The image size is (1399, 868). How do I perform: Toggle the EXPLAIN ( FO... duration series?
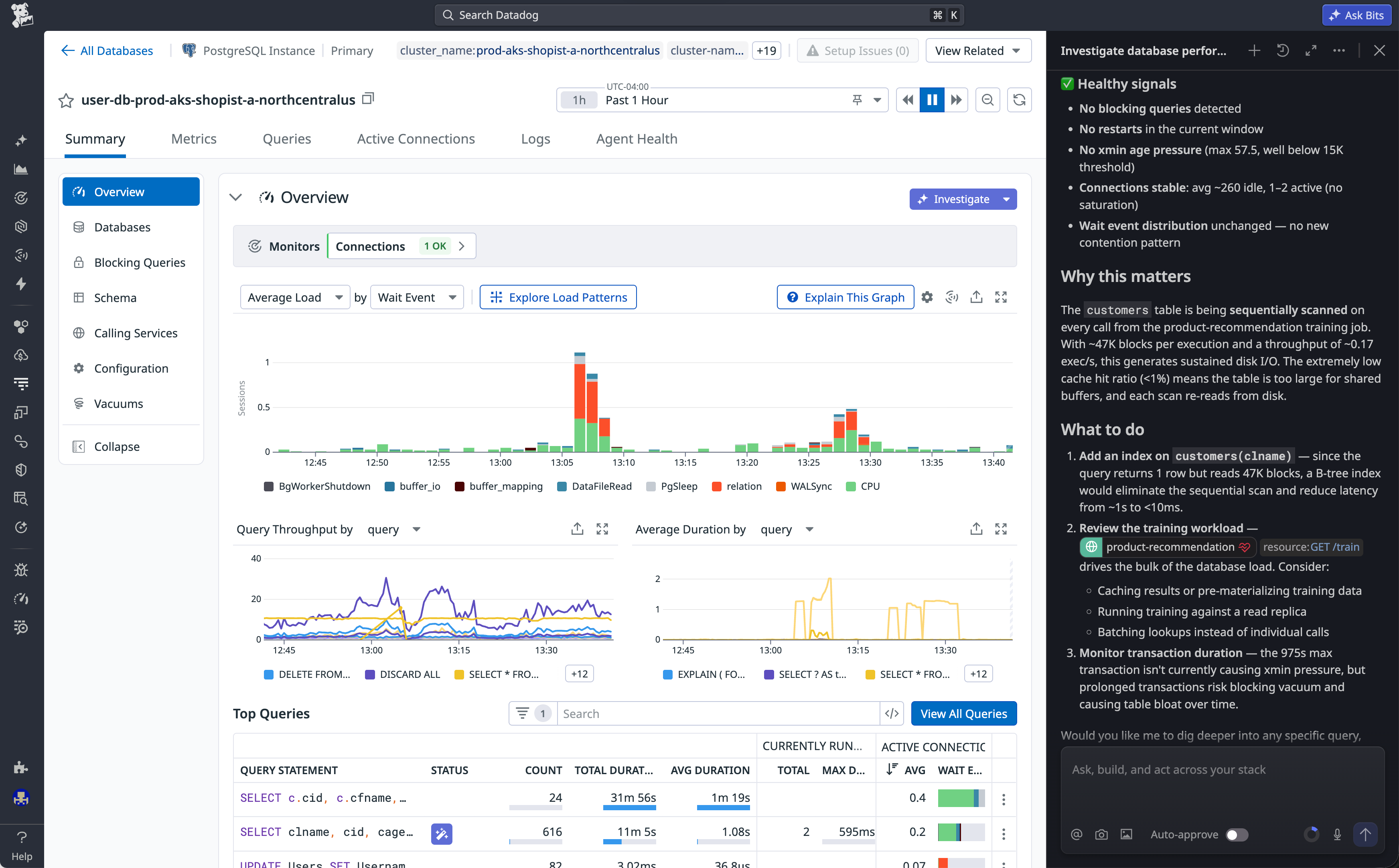click(704, 675)
